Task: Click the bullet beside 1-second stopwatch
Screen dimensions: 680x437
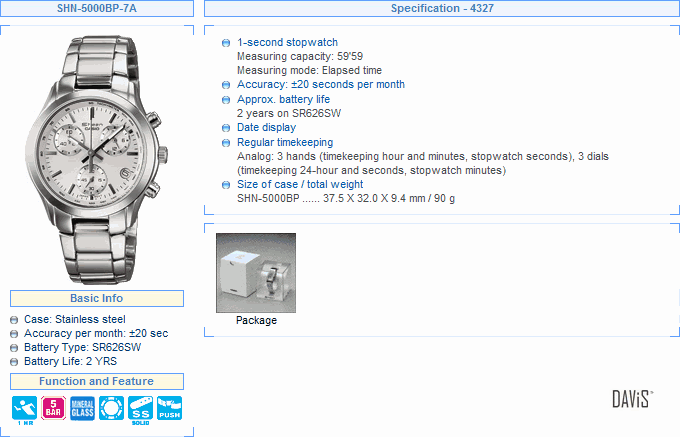Action: coord(226,43)
